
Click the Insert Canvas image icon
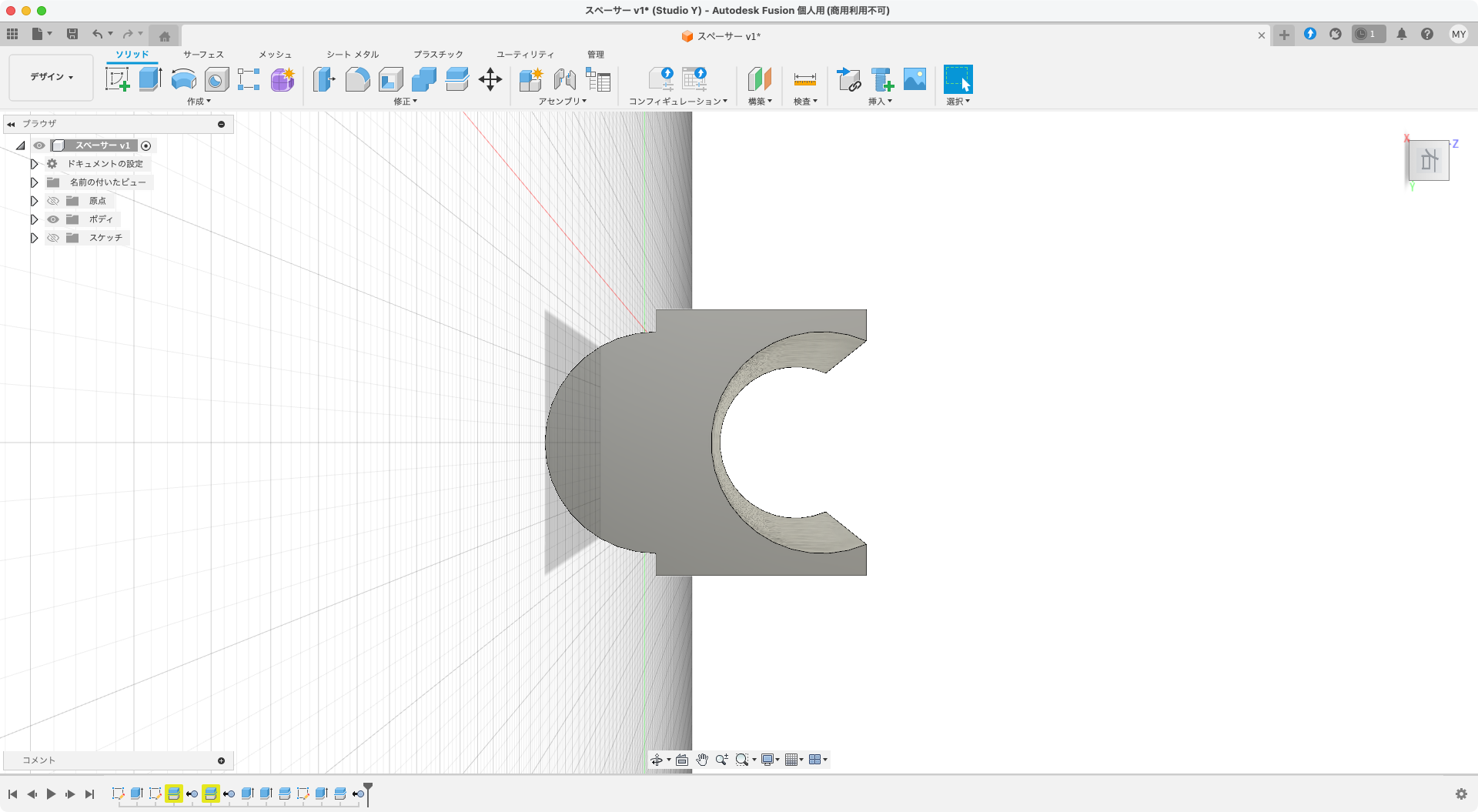coord(915,79)
